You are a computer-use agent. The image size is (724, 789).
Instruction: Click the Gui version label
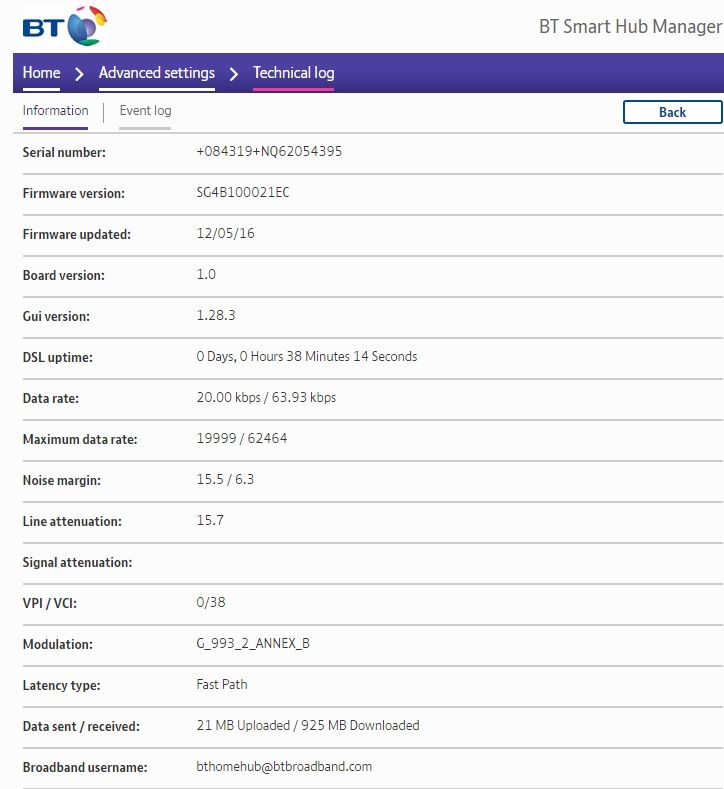(x=56, y=317)
